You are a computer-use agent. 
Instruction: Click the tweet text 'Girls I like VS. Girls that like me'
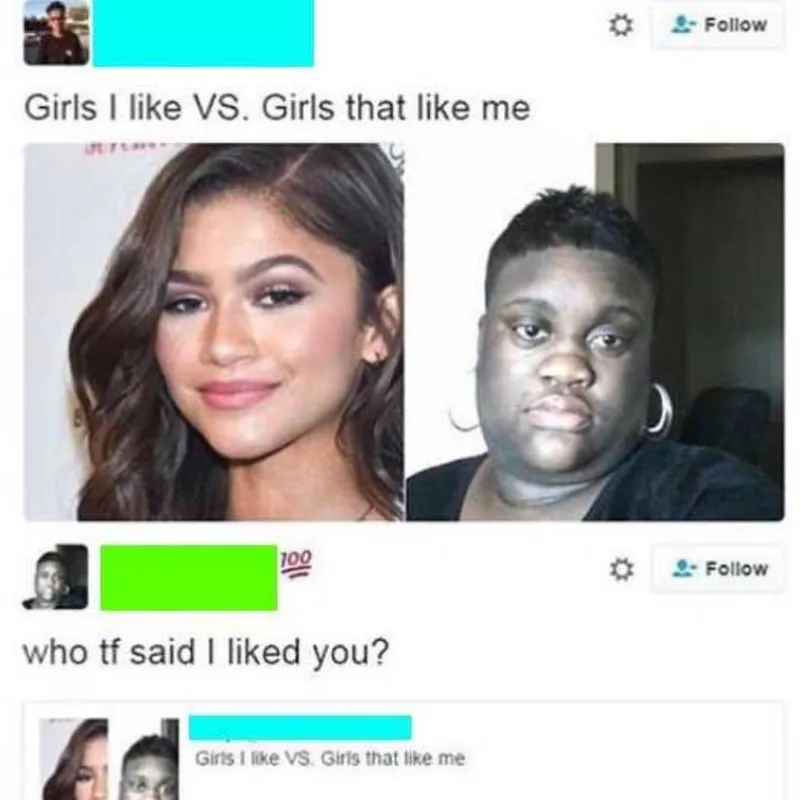278,108
